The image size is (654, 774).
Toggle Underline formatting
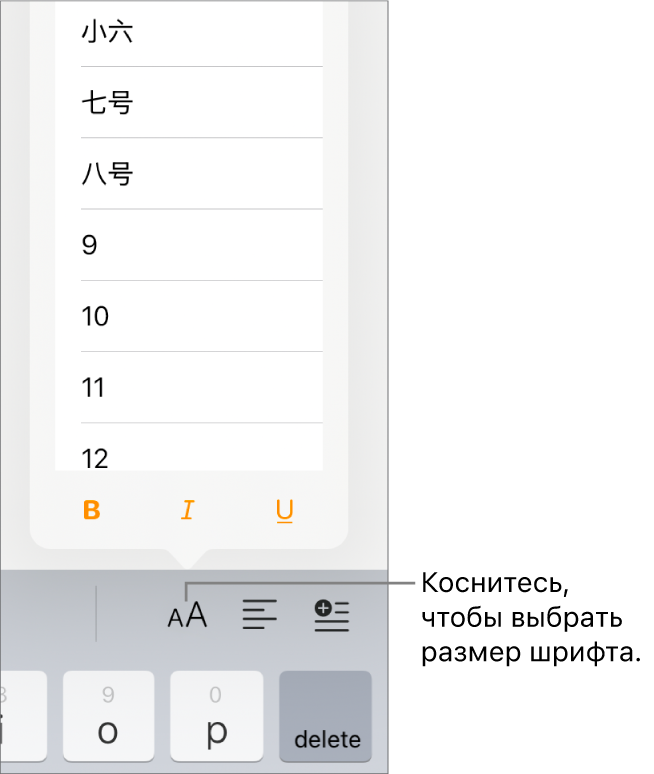[285, 511]
